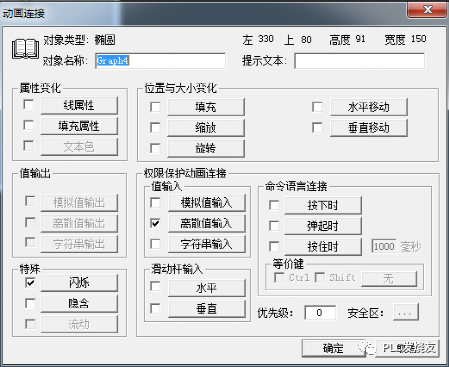This screenshot has width=449, height=367.
Task: Check the 旋转 checkbox
Action: [x=155, y=148]
